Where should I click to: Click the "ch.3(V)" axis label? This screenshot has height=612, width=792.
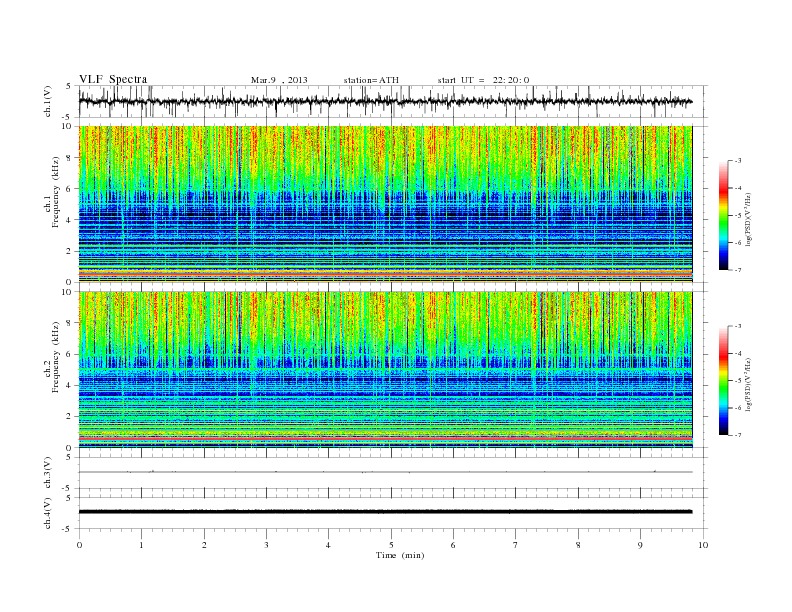point(48,473)
